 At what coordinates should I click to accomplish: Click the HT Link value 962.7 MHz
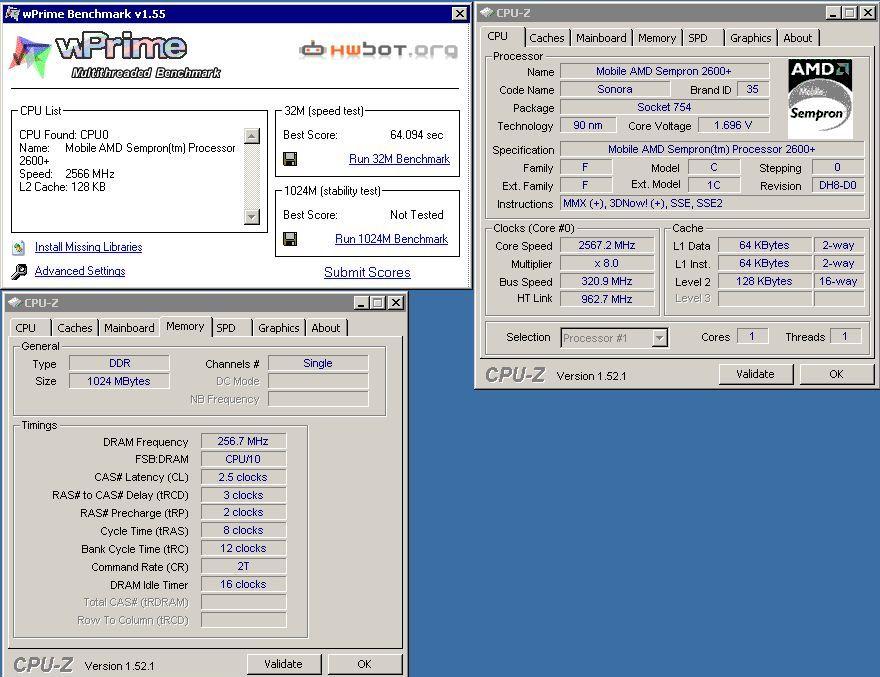pos(607,299)
